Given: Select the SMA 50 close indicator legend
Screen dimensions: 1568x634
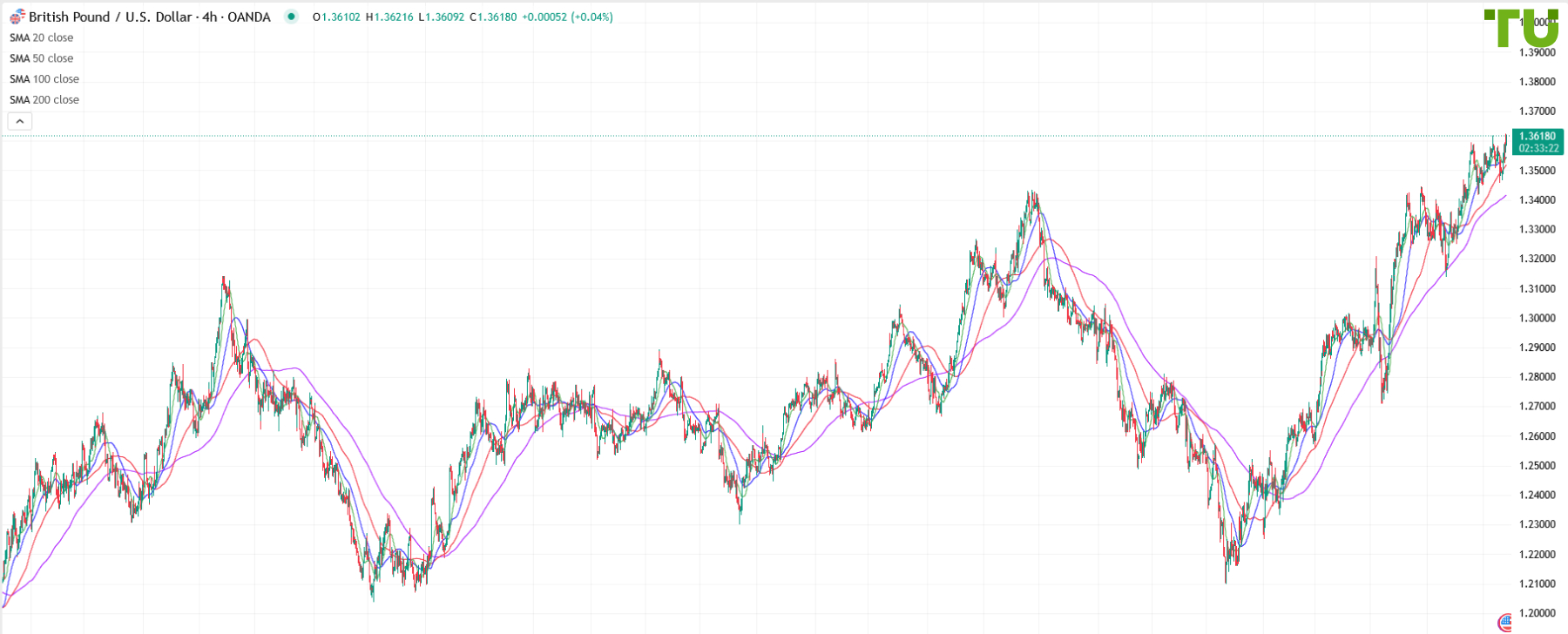Looking at the screenshot, I should tap(42, 58).
